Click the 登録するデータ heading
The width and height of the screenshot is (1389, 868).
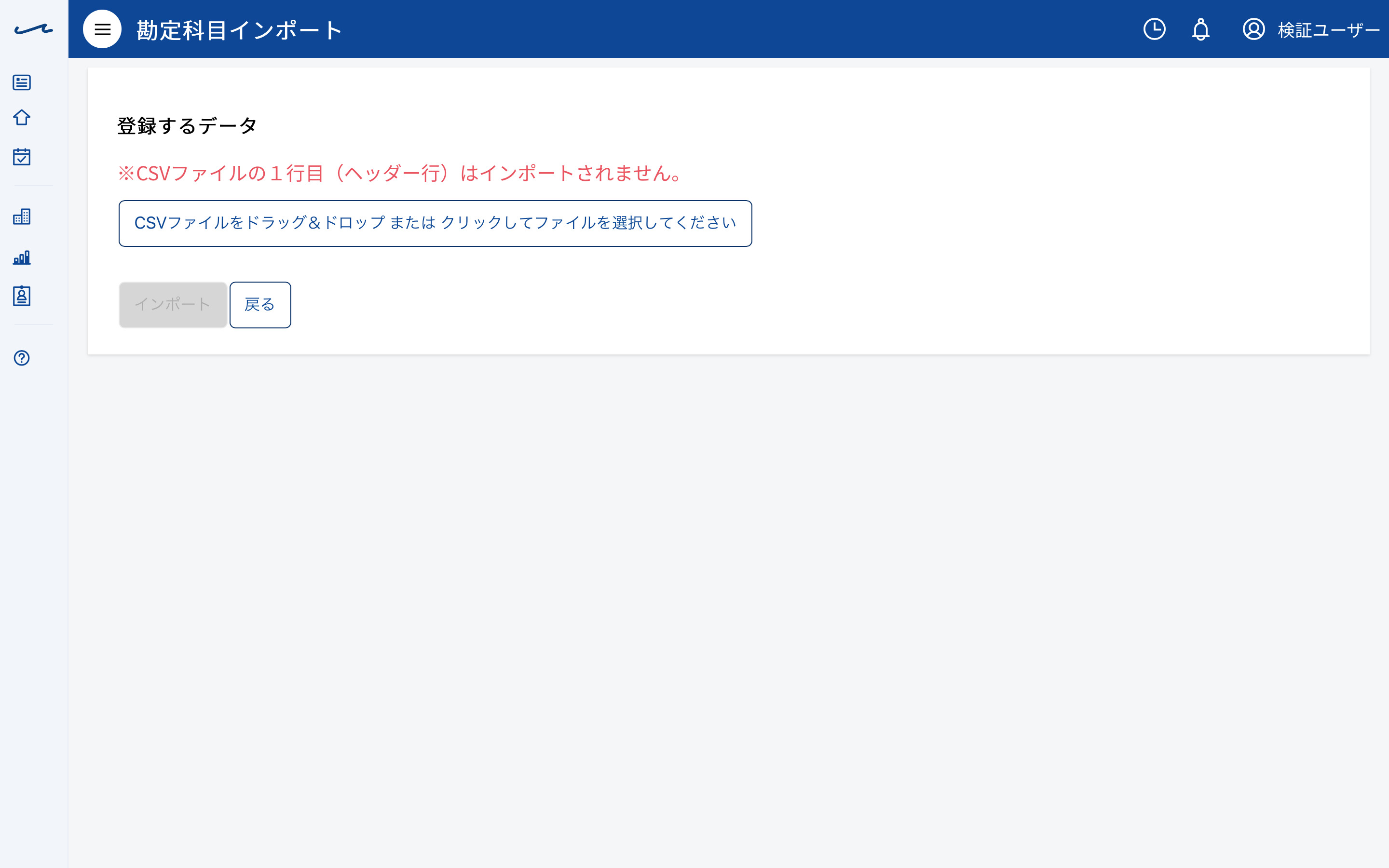[x=187, y=126]
